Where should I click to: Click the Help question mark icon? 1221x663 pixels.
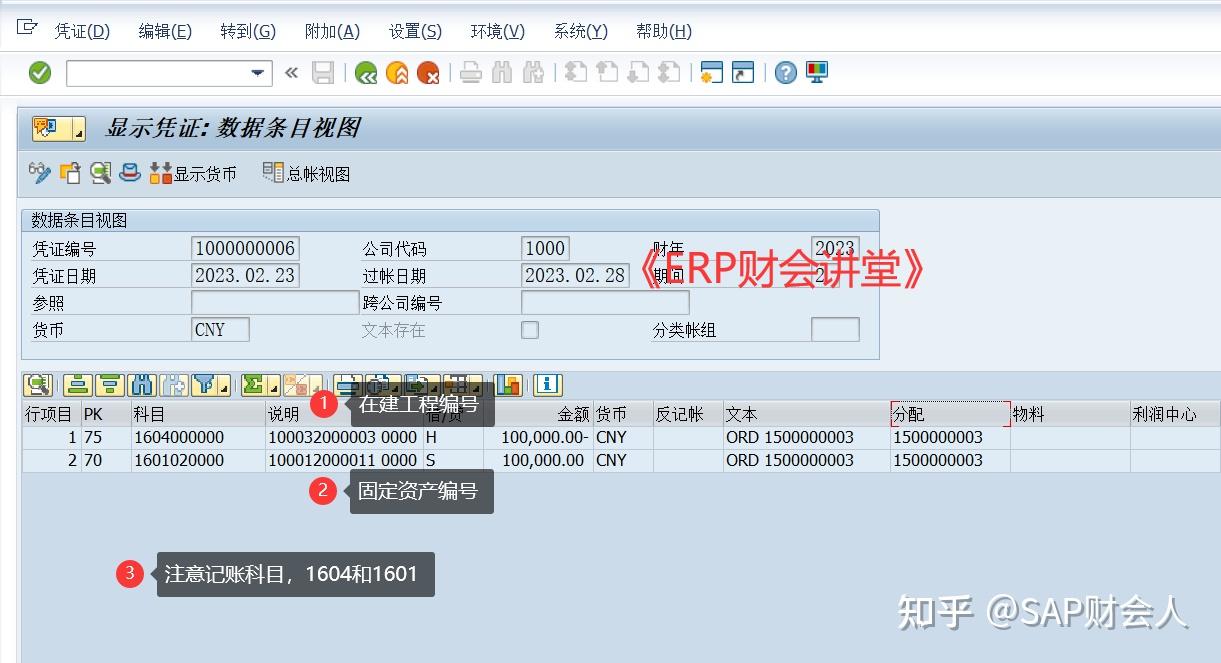(x=786, y=72)
